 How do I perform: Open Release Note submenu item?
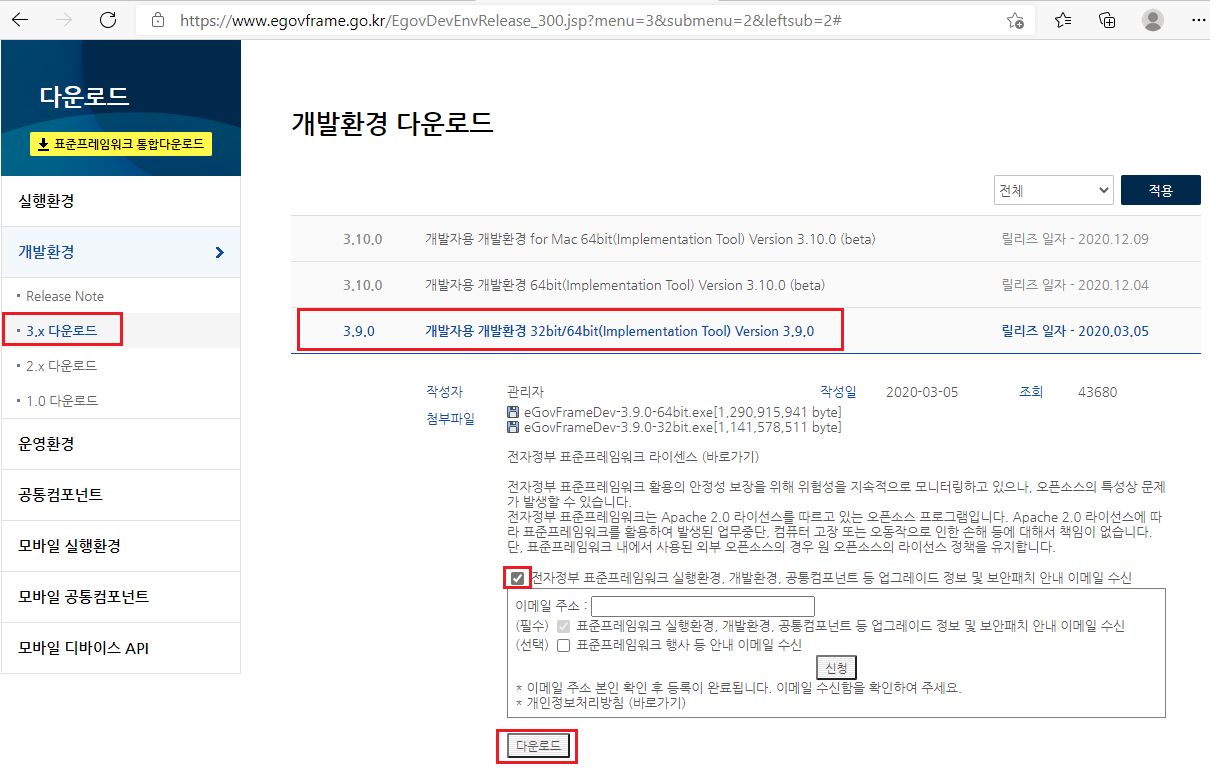click(x=65, y=296)
